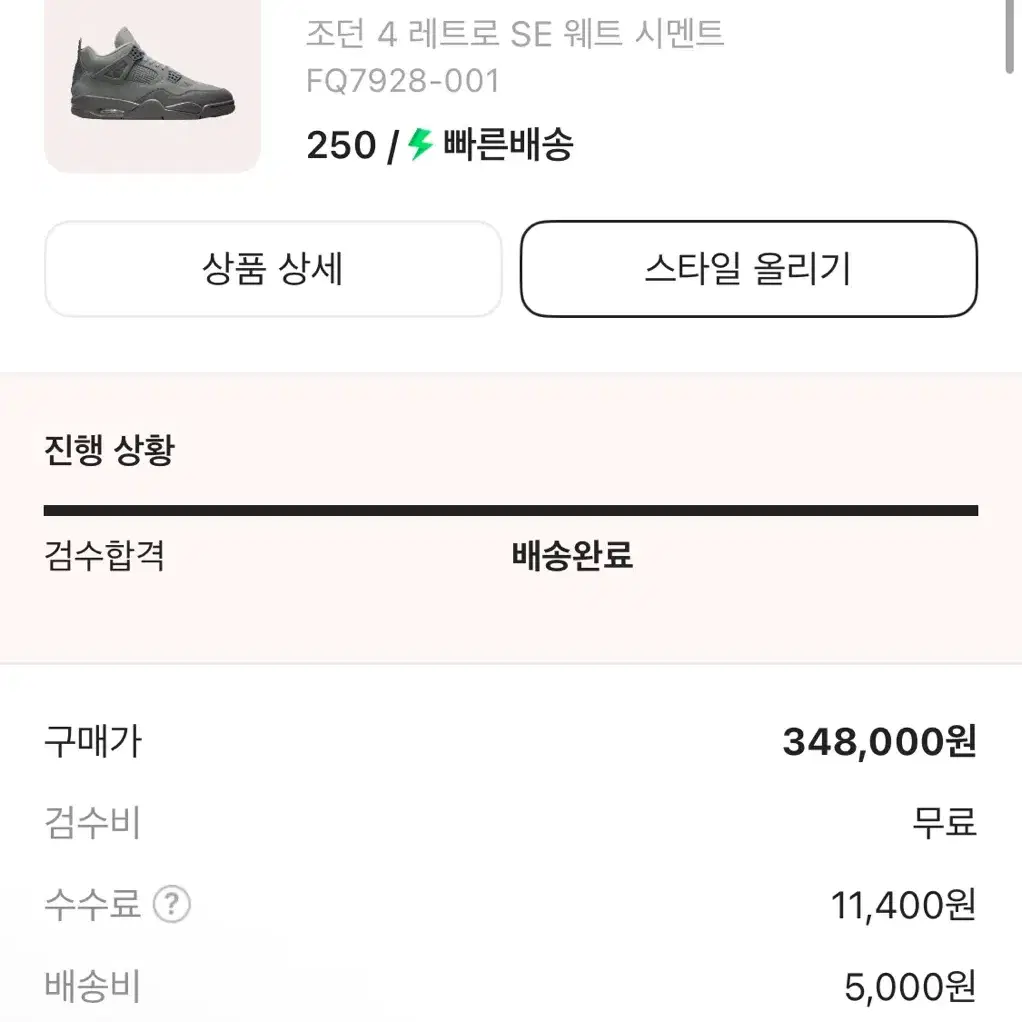Click the 상품 상세 button

click(x=273, y=269)
